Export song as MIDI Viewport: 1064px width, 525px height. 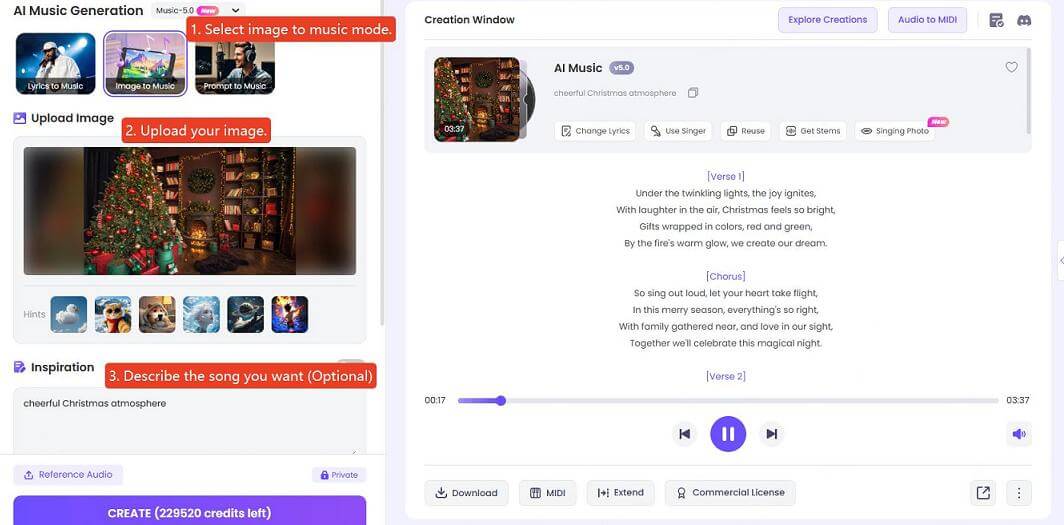tap(548, 493)
